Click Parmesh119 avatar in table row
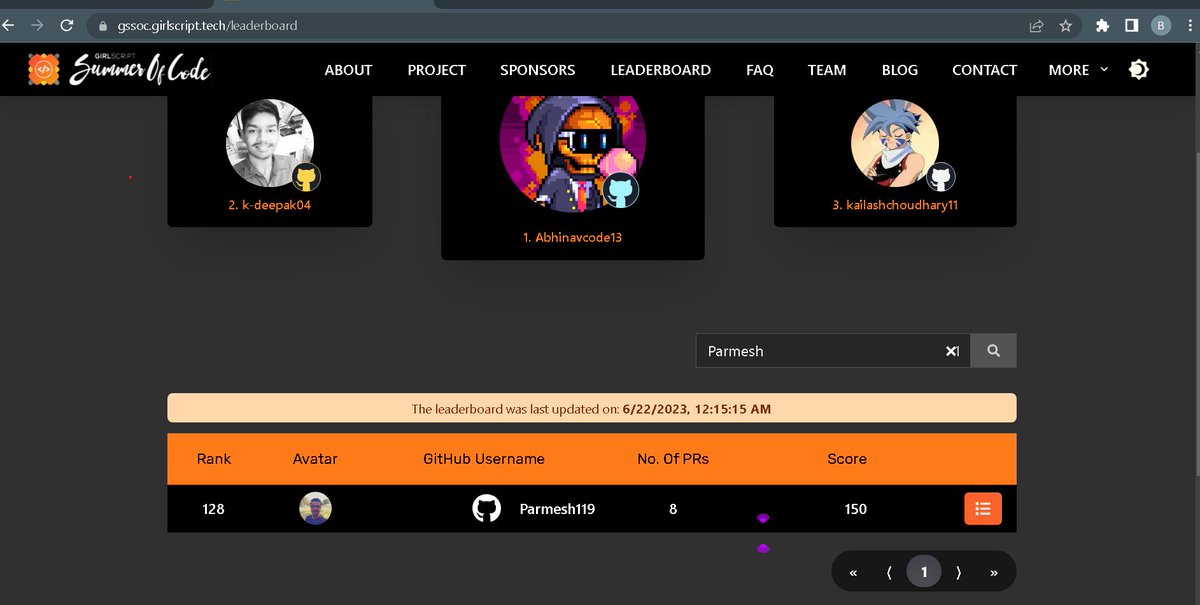 pos(315,509)
